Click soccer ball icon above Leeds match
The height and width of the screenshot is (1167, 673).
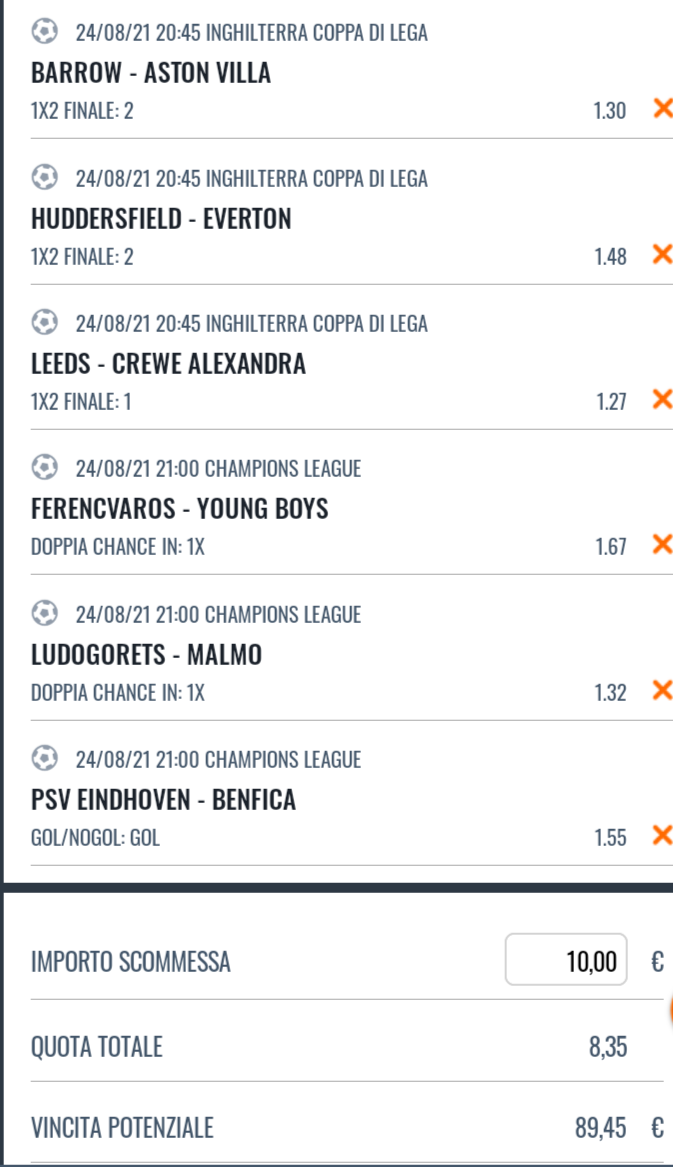coord(45,324)
